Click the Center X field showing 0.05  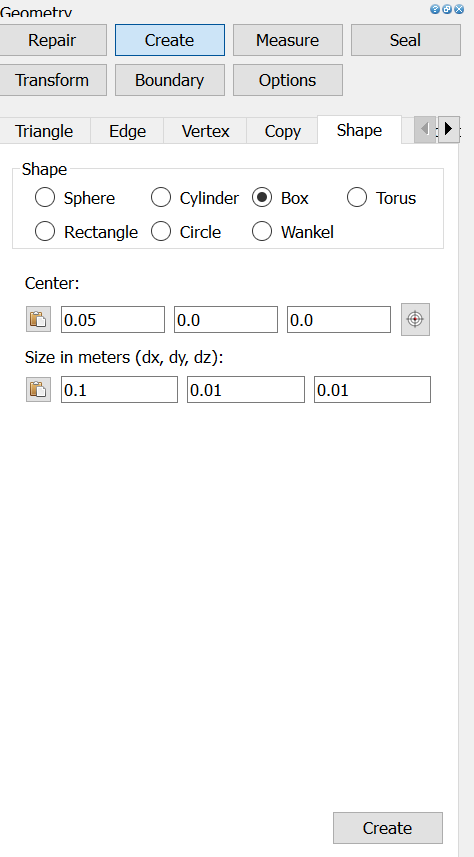point(113,320)
